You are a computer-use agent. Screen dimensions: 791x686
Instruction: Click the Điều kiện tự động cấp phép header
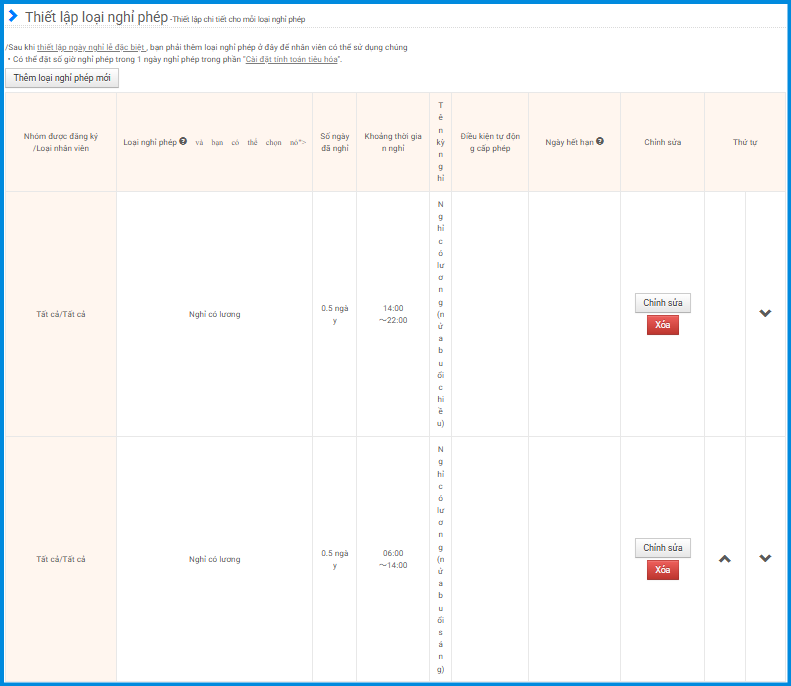click(490, 142)
